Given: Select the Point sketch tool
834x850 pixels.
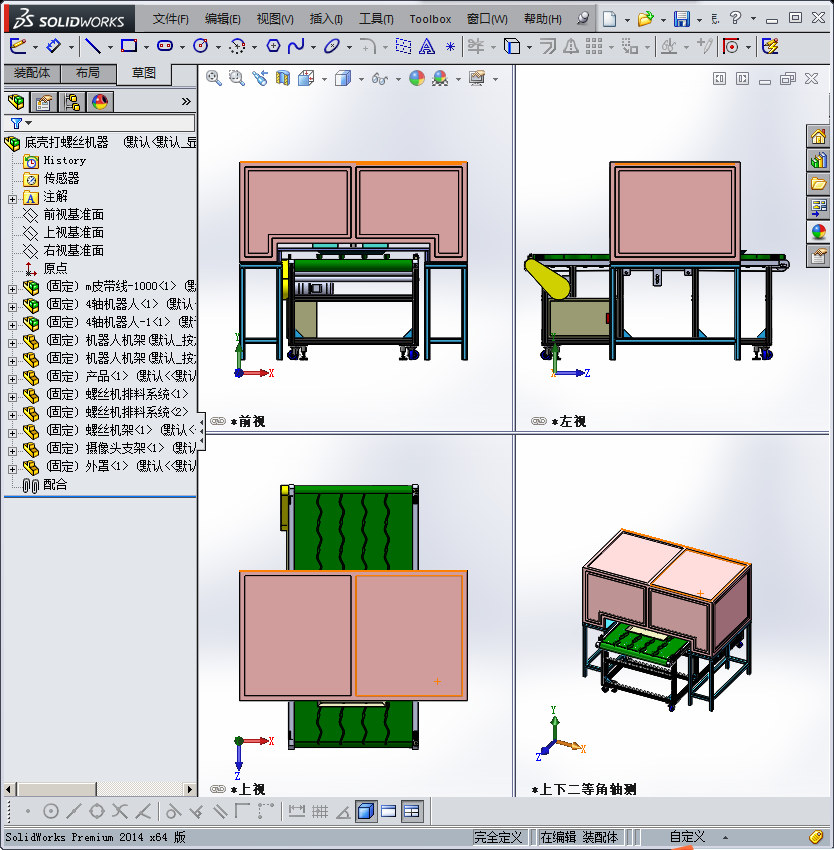Looking at the screenshot, I should coord(450,47).
